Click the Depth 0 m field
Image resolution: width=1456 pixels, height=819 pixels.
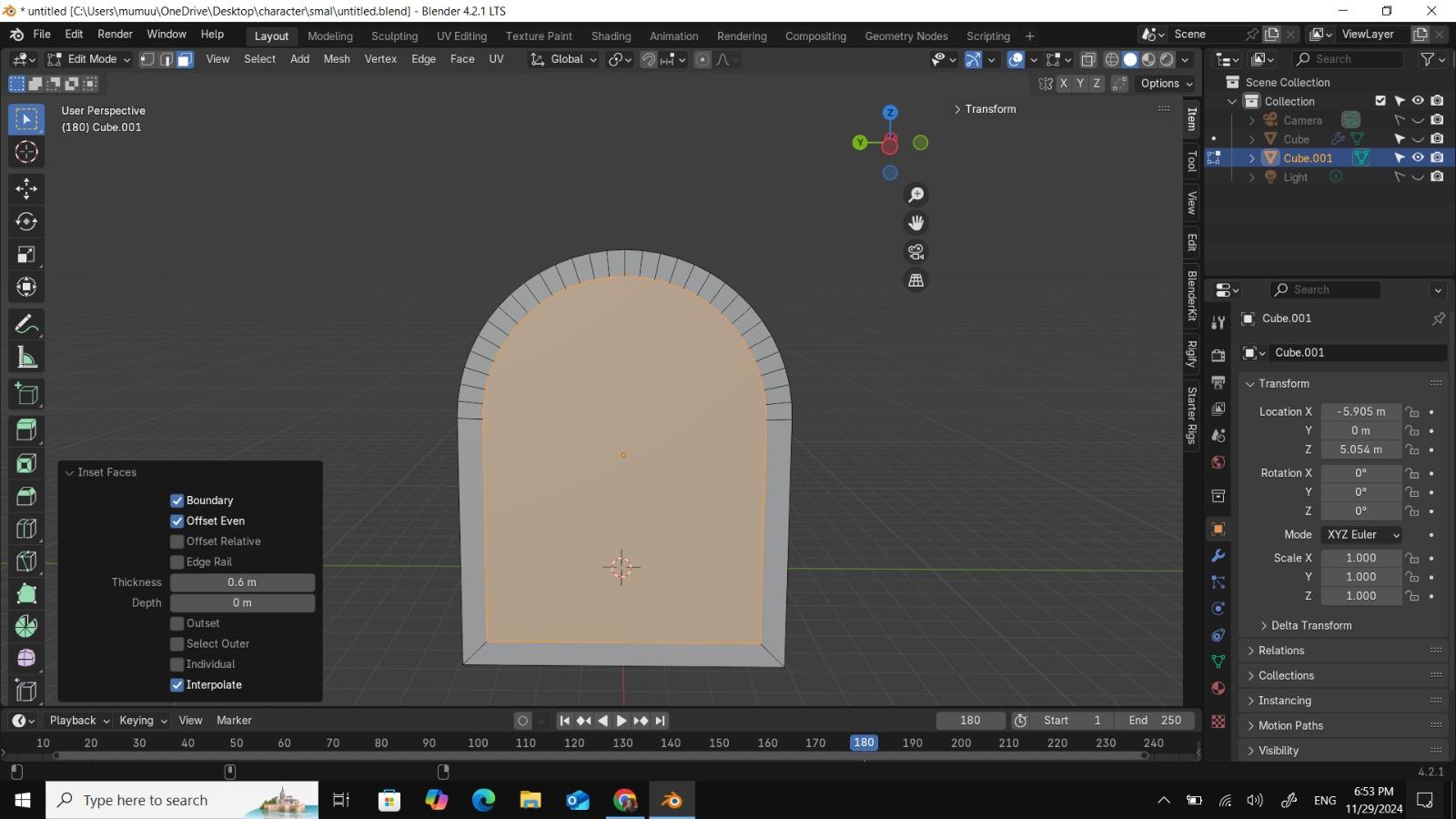242,603
